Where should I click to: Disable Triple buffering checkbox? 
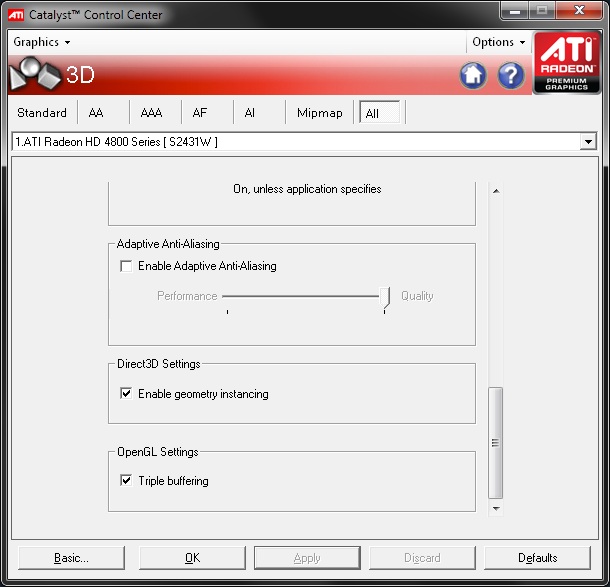(126, 480)
